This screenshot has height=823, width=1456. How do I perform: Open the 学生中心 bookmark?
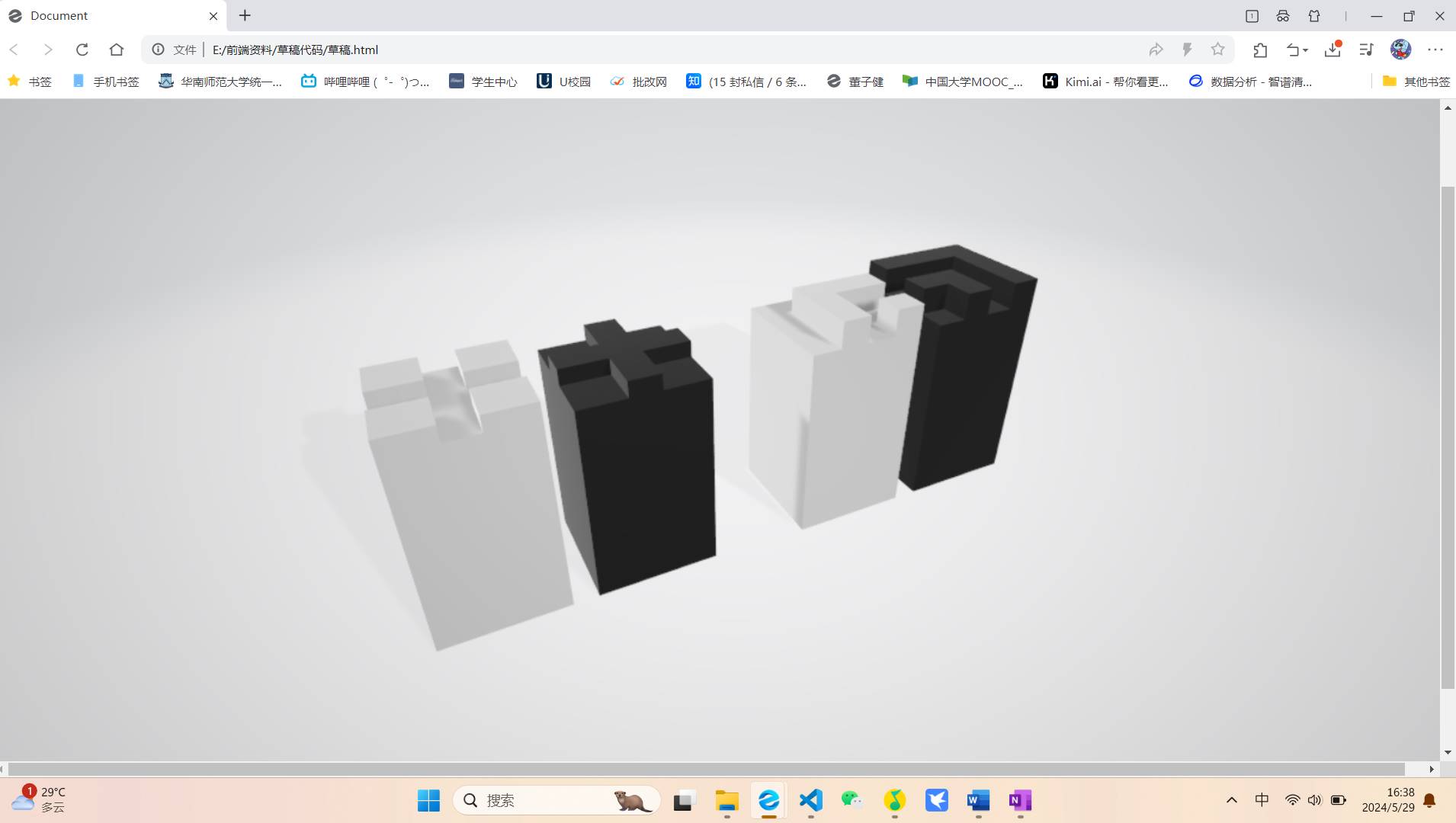click(x=483, y=82)
